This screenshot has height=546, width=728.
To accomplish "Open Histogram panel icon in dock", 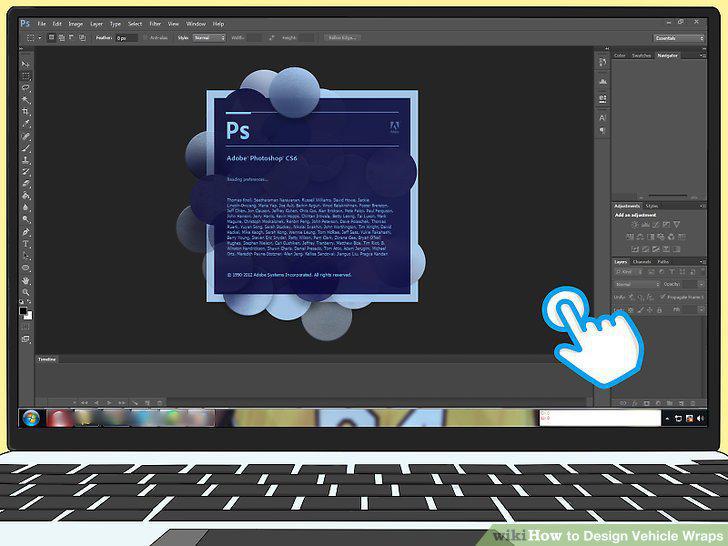I will point(603,82).
